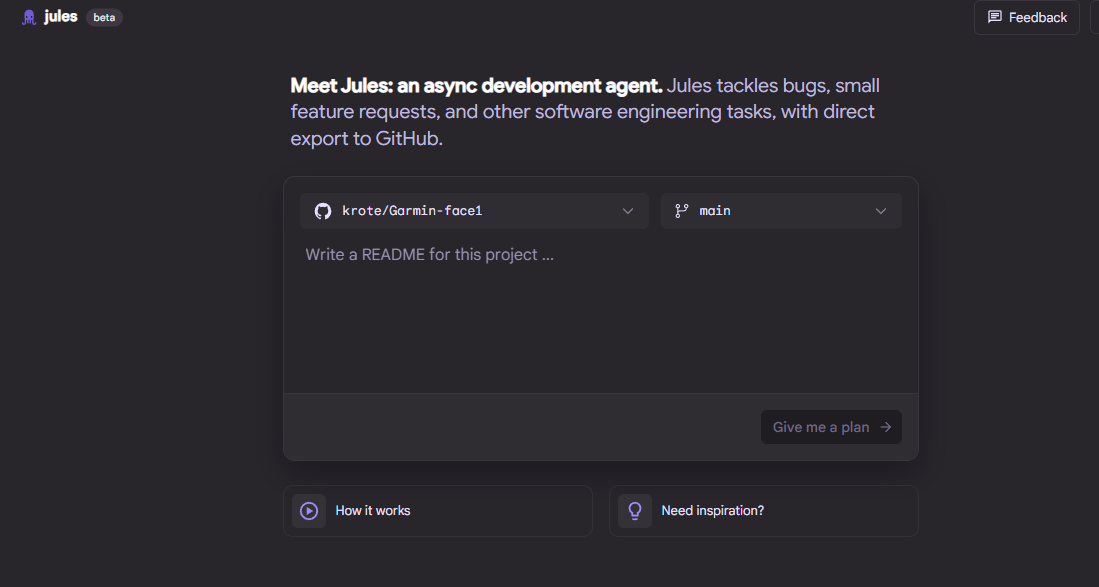This screenshot has width=1099, height=587.
Task: Expand branch selector chevron arrow
Action: 881,211
